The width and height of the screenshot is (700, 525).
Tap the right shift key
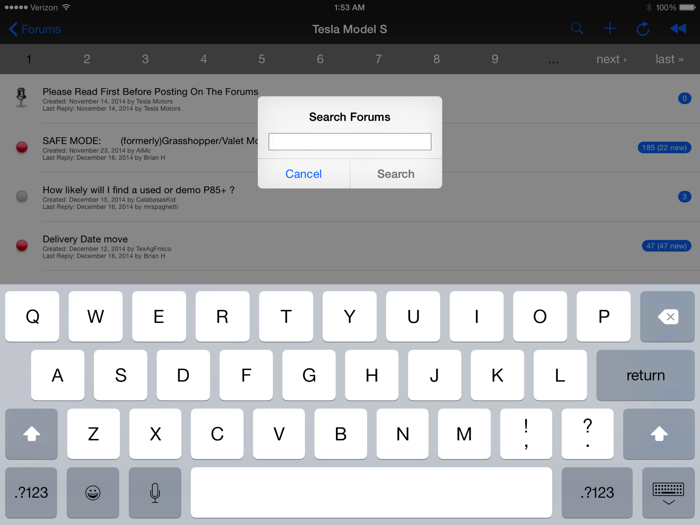point(658,433)
